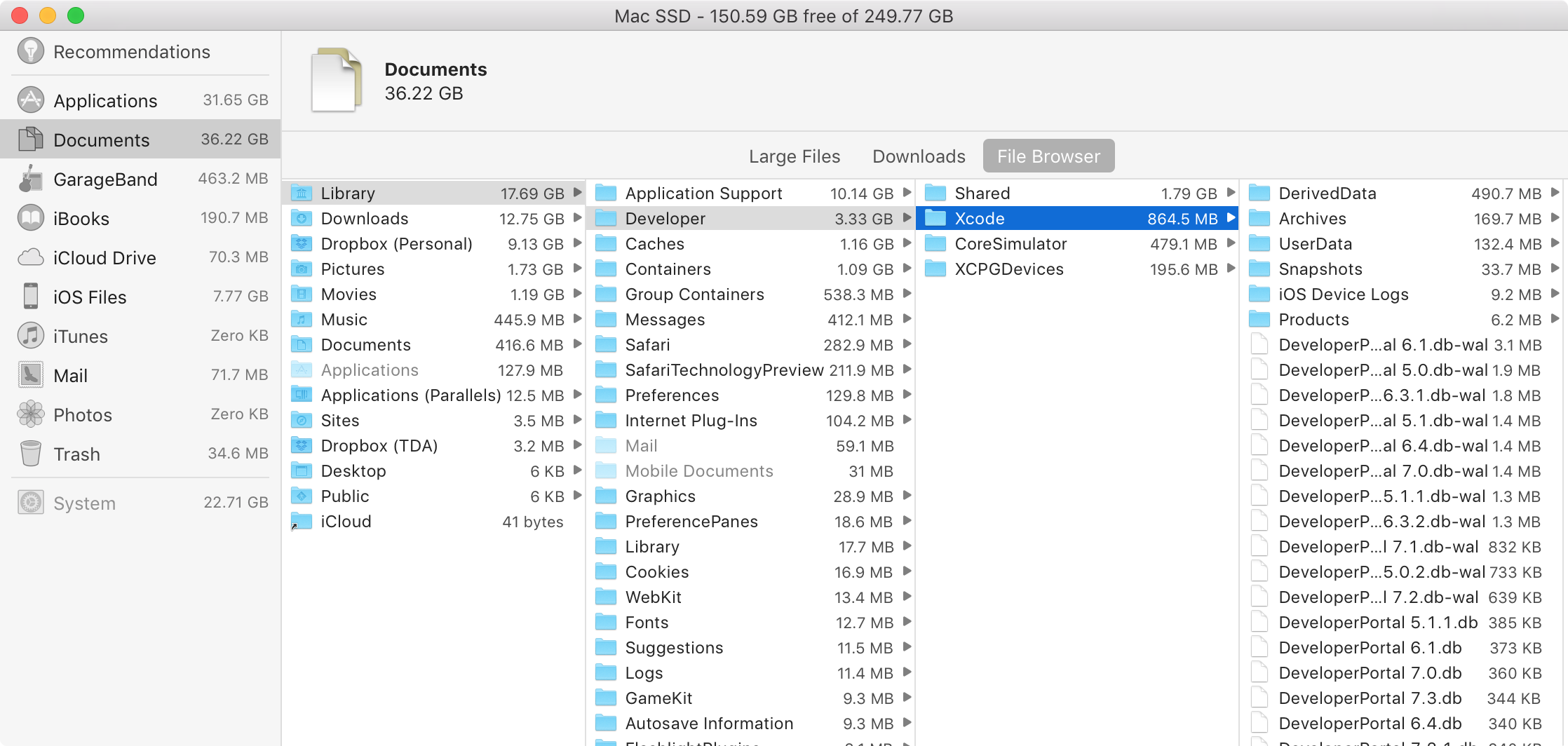The height and width of the screenshot is (746, 1568).
Task: Select the SafariTechnologyPreview folder
Action: pos(751,370)
